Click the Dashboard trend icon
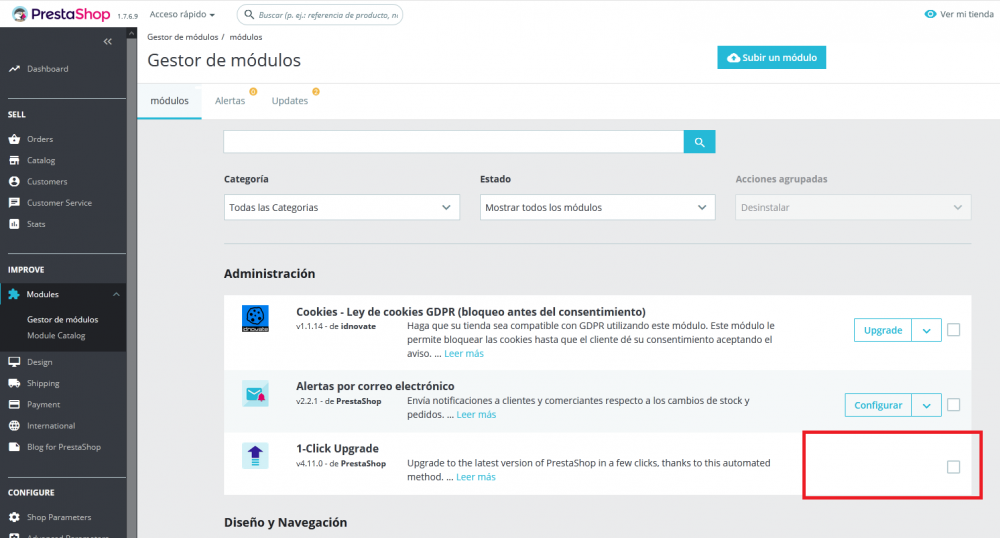Viewport: 1000px width, 538px height. (14, 69)
